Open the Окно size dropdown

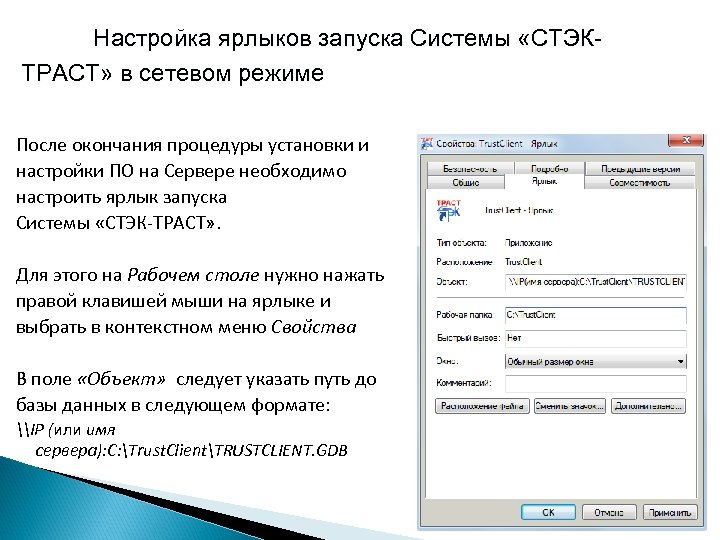point(596,361)
